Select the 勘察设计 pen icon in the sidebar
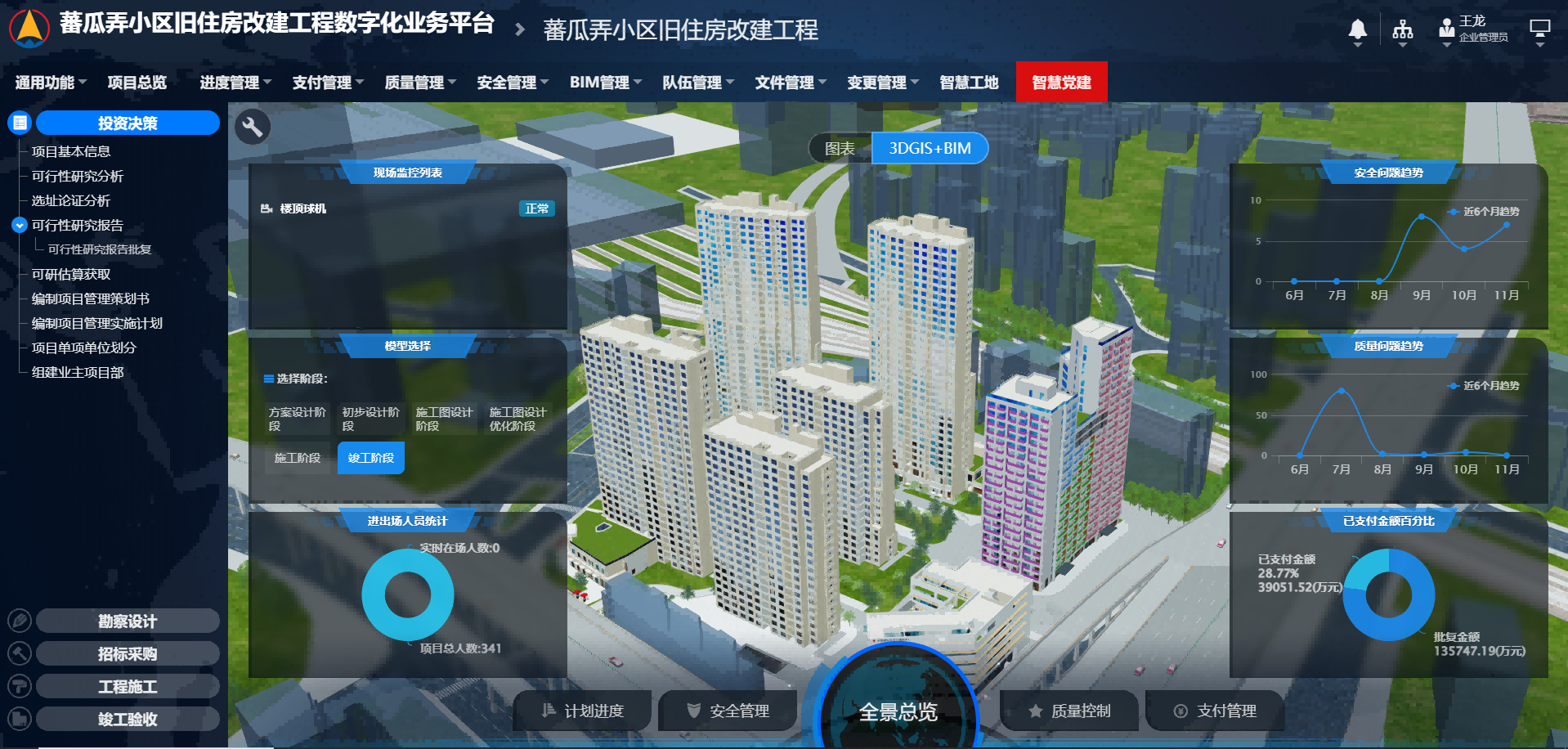 tap(18, 621)
